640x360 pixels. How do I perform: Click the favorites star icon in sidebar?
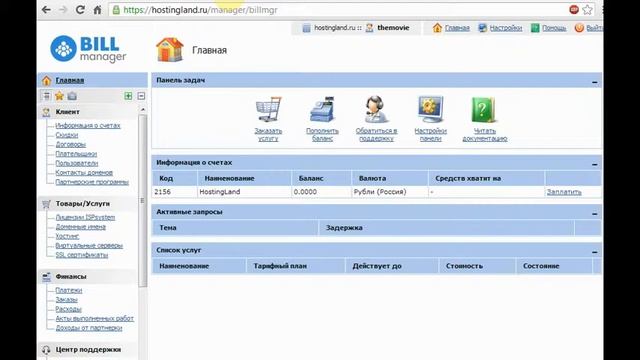(x=59, y=96)
